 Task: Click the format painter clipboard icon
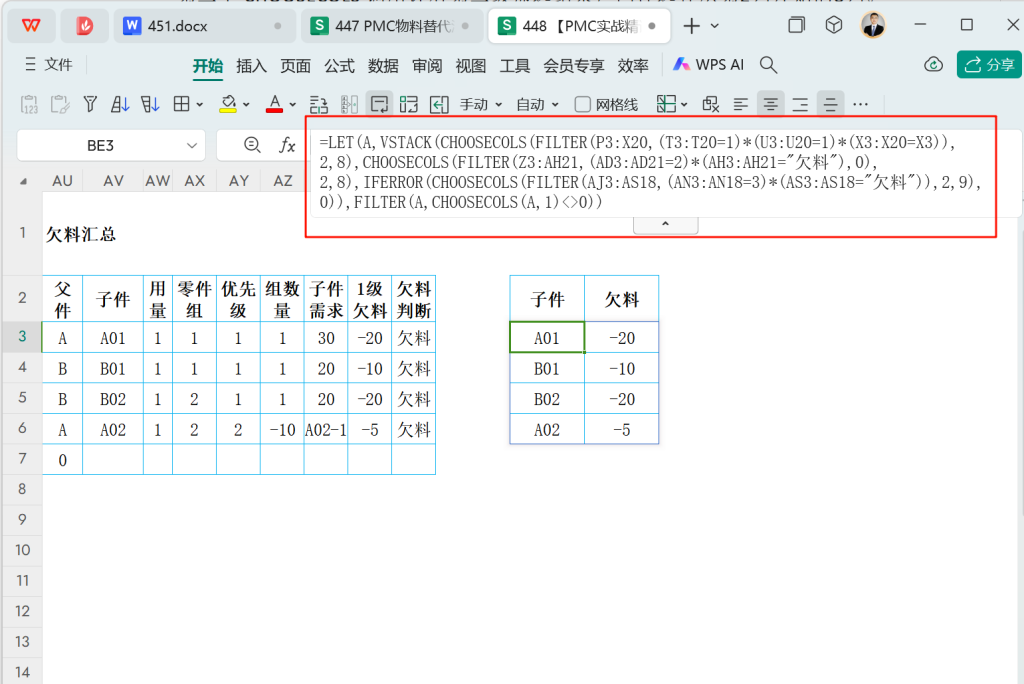coord(59,105)
